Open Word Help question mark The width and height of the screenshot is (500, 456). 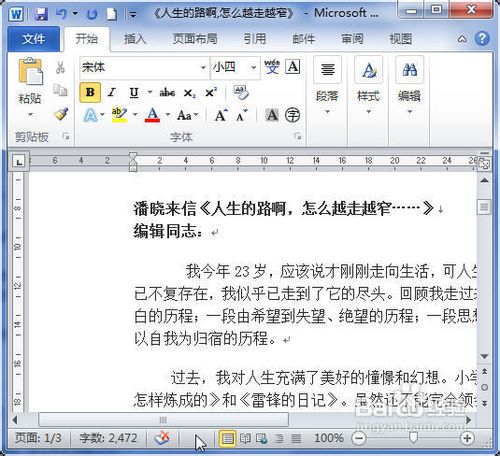coord(482,39)
